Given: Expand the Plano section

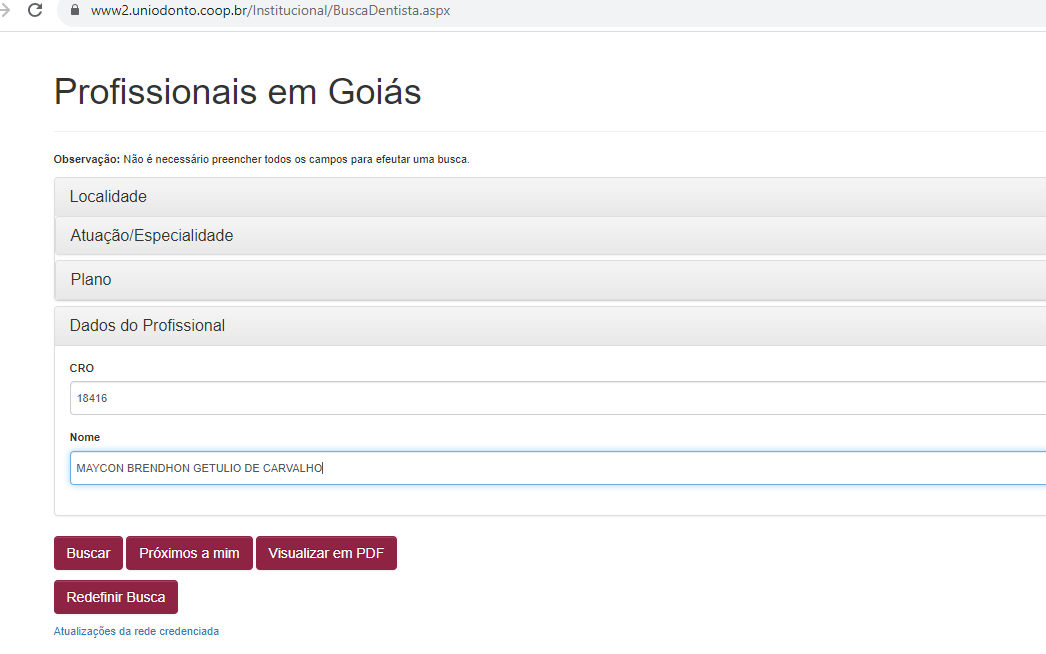Looking at the screenshot, I should tap(91, 280).
